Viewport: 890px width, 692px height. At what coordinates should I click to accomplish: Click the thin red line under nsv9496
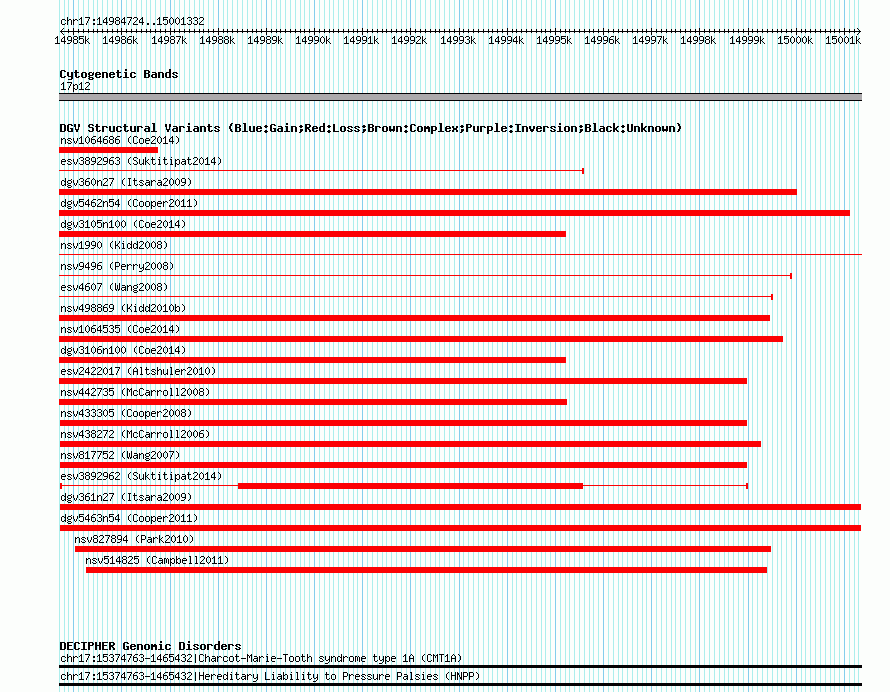tap(426, 276)
